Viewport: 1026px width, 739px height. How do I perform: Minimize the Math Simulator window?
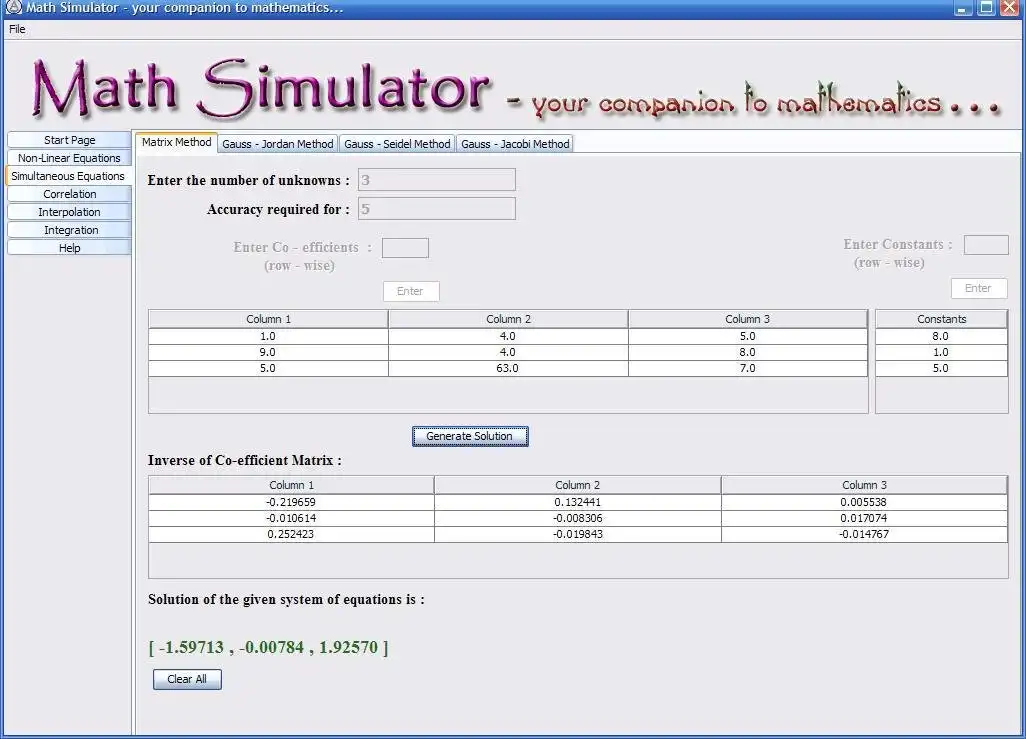tap(962, 8)
